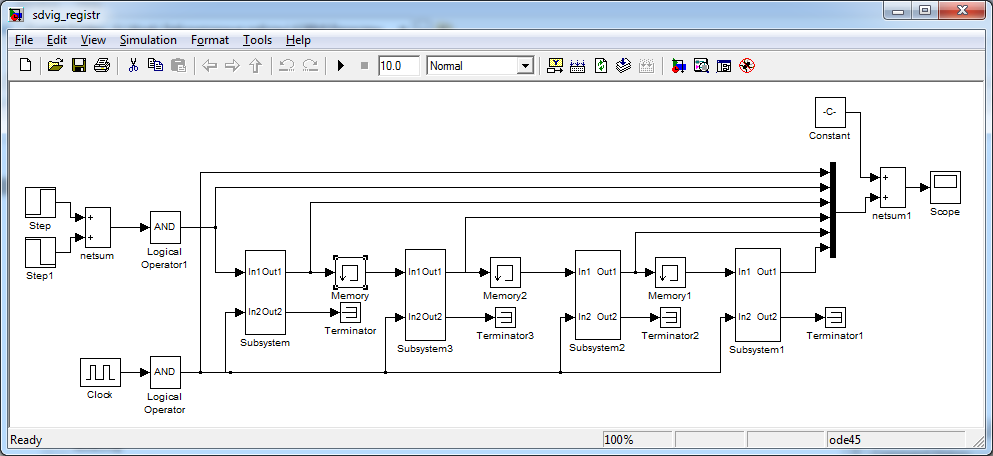Viewport: 993px width, 456px height.
Task: Redo the action via toolbar
Action: tap(310, 65)
